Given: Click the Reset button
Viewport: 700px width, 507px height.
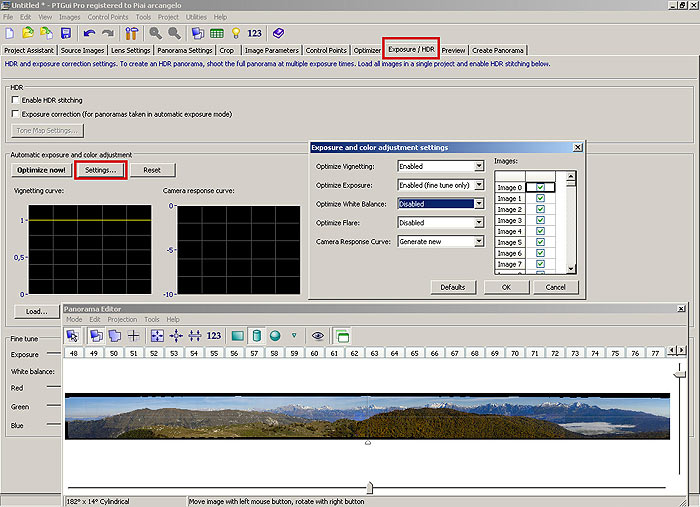Looking at the screenshot, I should 152,170.
